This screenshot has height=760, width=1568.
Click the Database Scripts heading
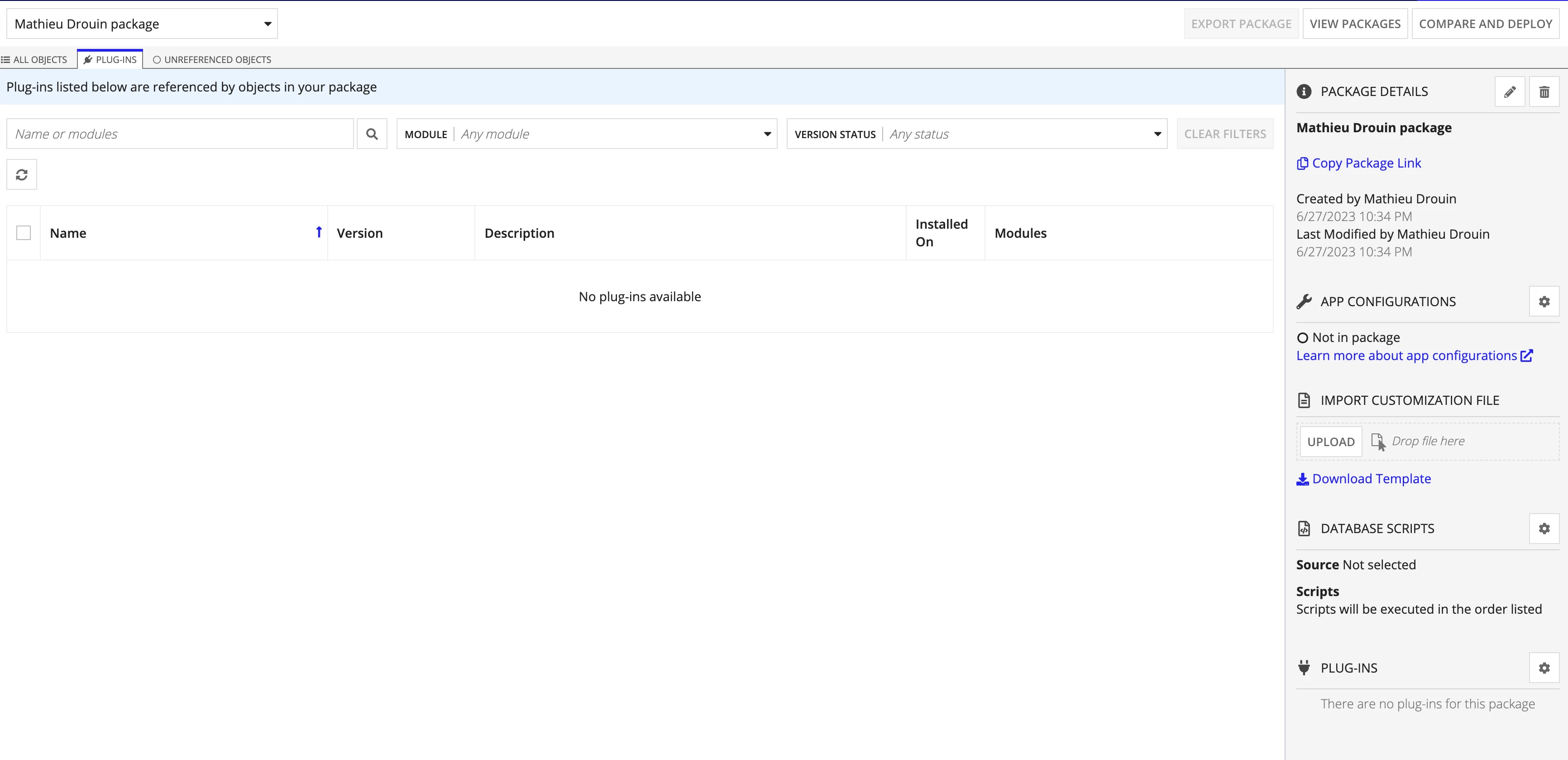pyautogui.click(x=1377, y=529)
